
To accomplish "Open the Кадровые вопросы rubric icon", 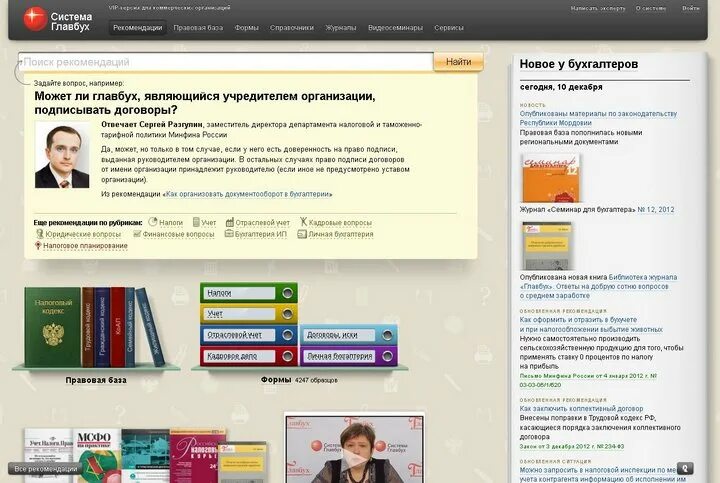I will (x=303, y=222).
